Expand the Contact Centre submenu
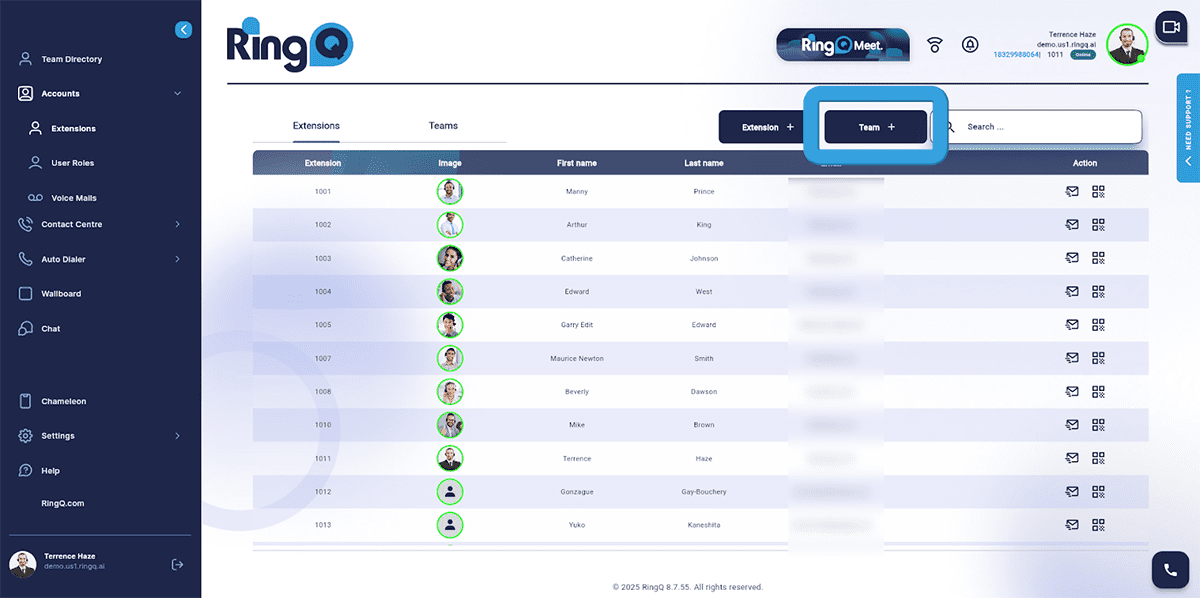Image resolution: width=1200 pixels, height=598 pixels. pos(177,225)
